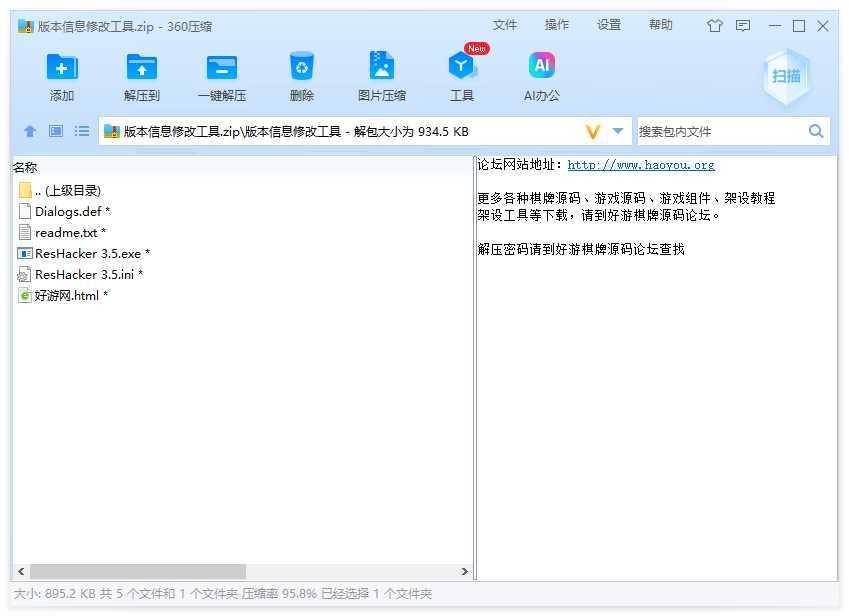Image resolution: width=849 pixels, height=616 pixels.
Task: Click the horizontal scrollbar in file list
Action: [138, 571]
